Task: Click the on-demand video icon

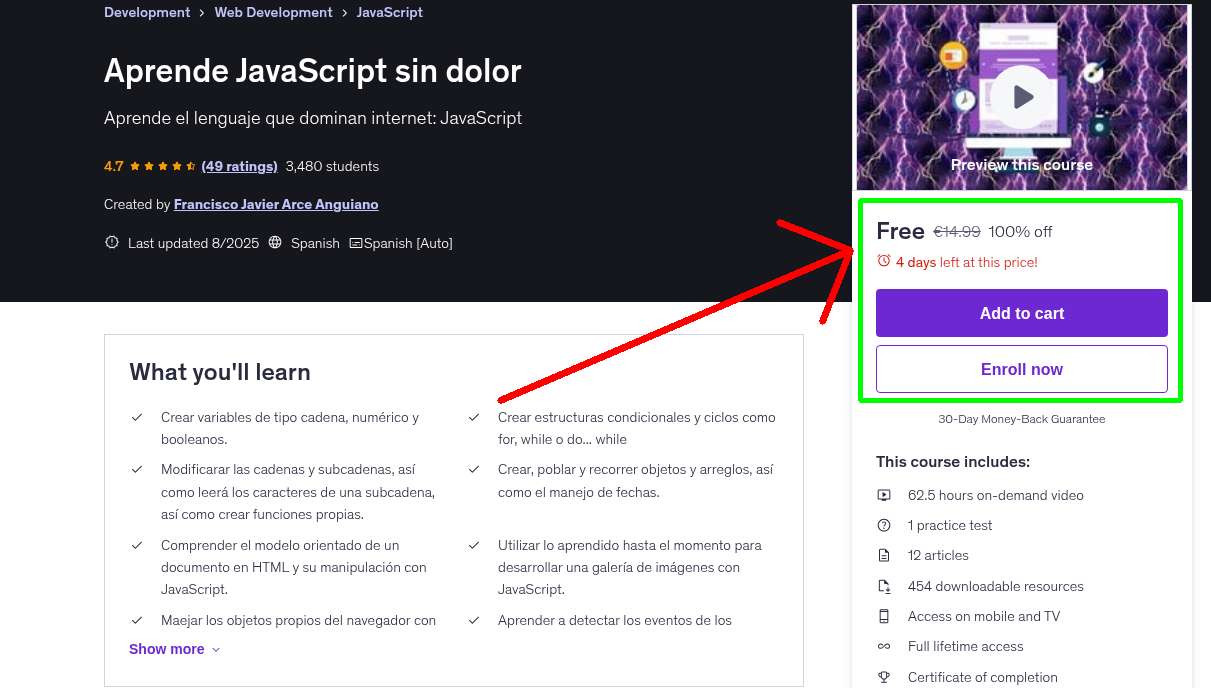Action: pos(884,494)
